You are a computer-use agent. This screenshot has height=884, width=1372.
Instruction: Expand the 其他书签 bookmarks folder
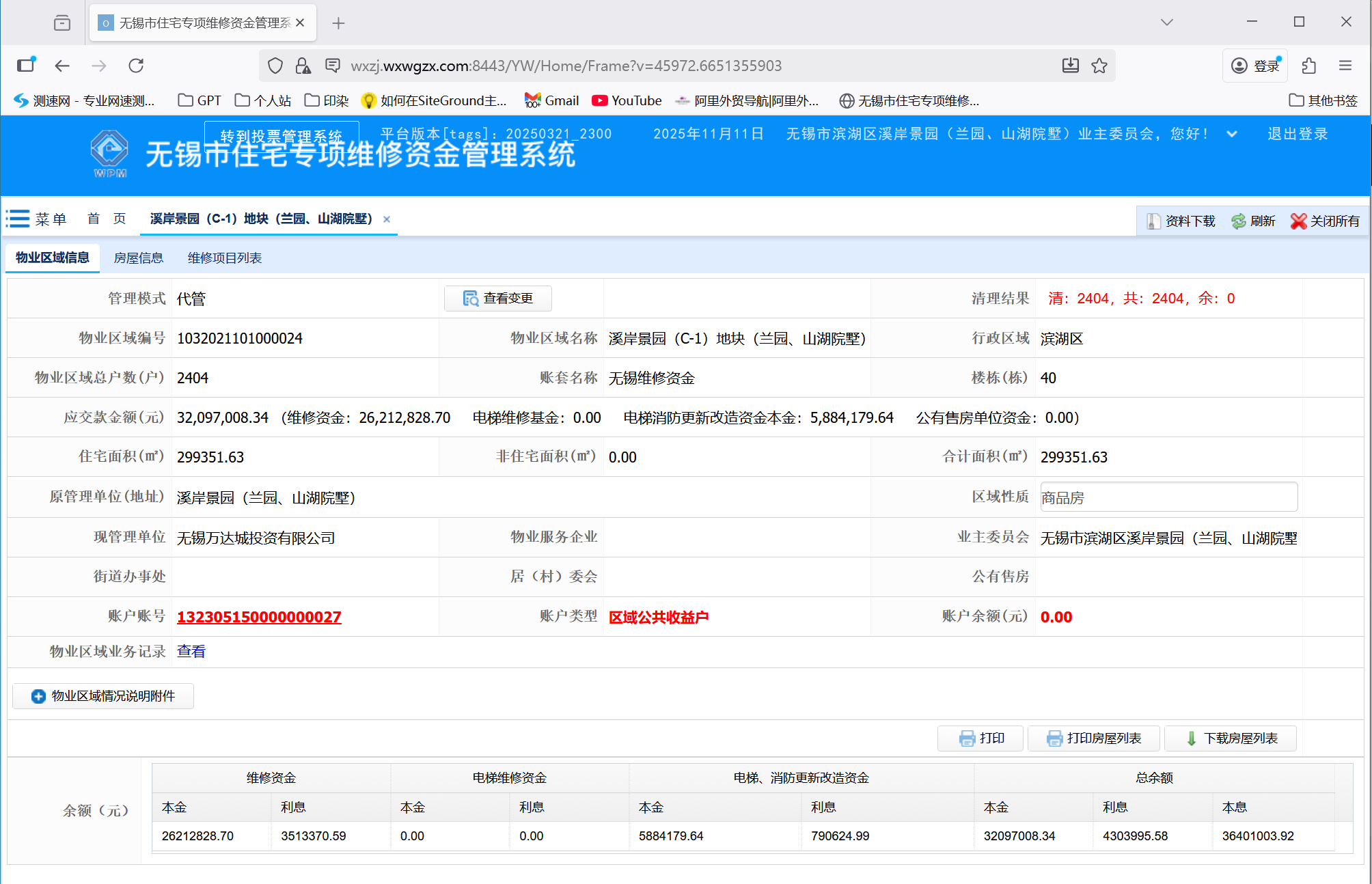tap(1323, 100)
